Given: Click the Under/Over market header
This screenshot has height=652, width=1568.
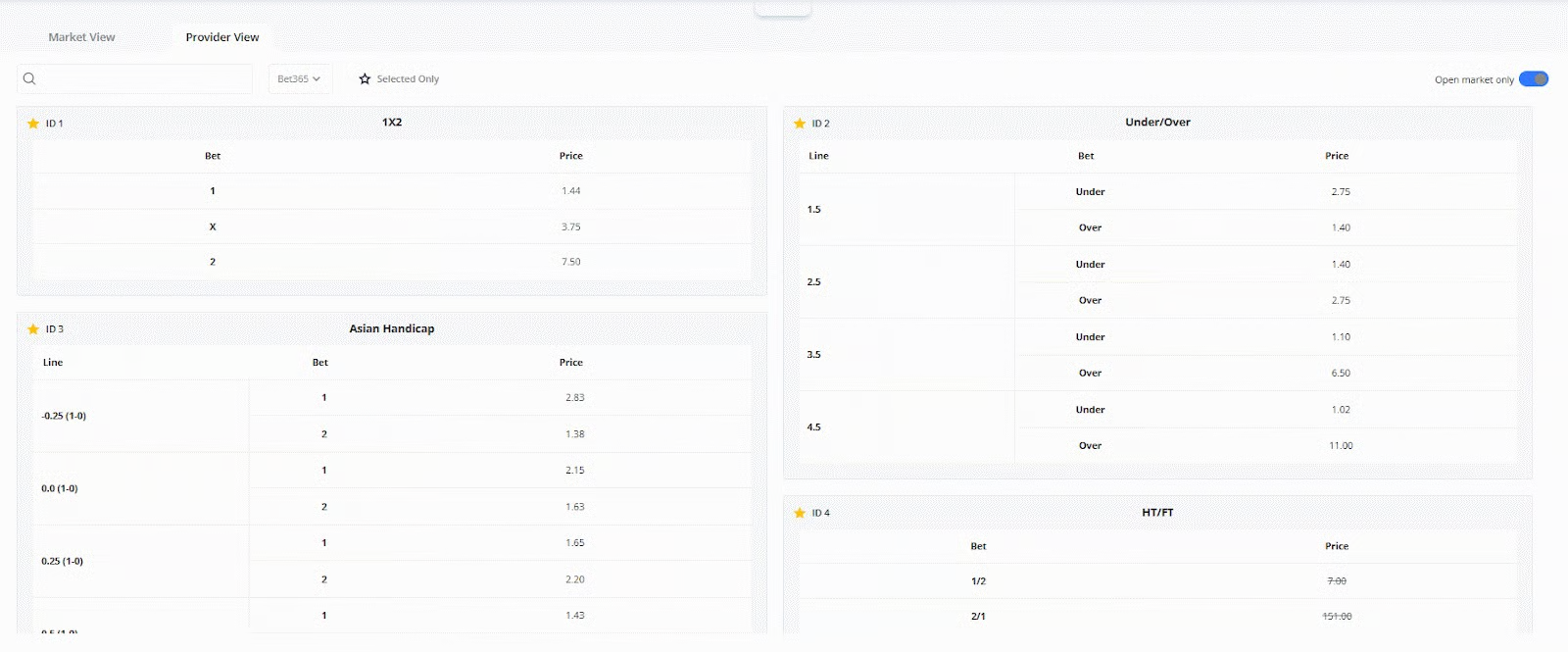Looking at the screenshot, I should pos(1157,123).
